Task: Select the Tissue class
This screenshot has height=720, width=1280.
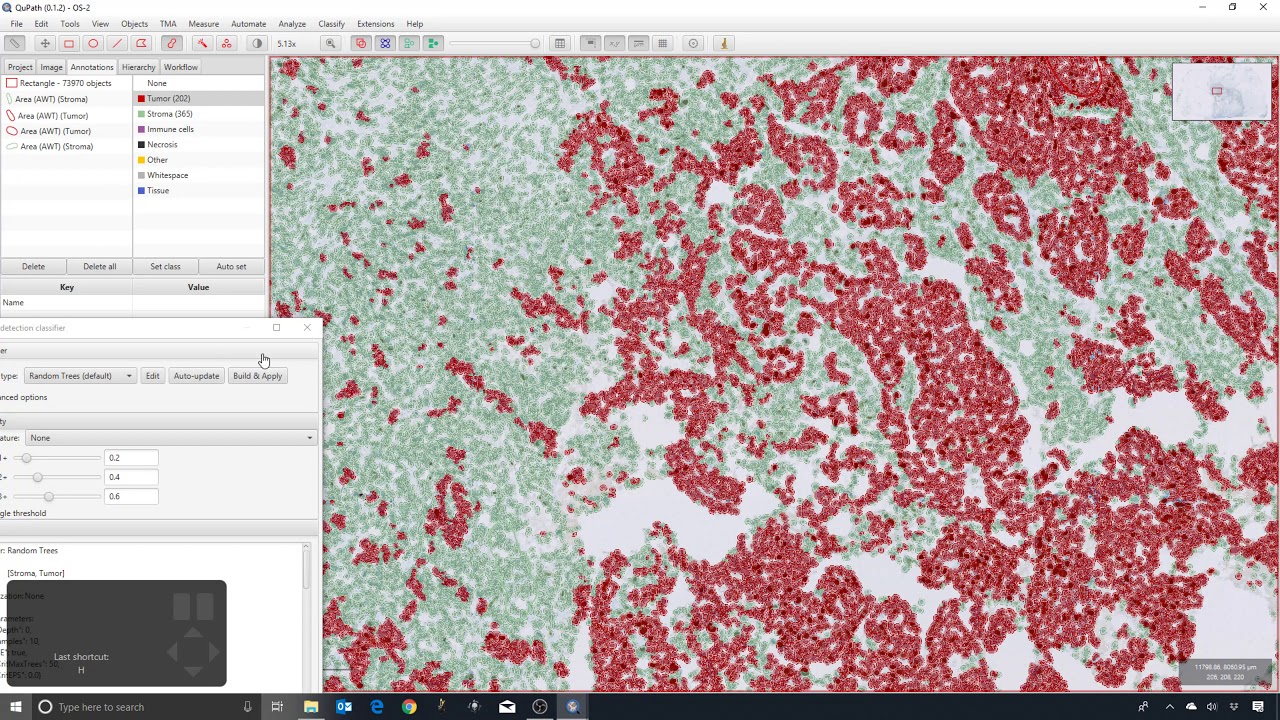Action: tap(199, 190)
